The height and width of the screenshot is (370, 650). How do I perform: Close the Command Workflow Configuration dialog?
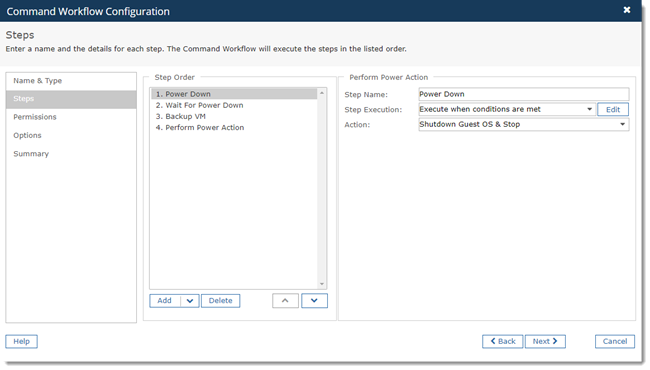point(627,10)
